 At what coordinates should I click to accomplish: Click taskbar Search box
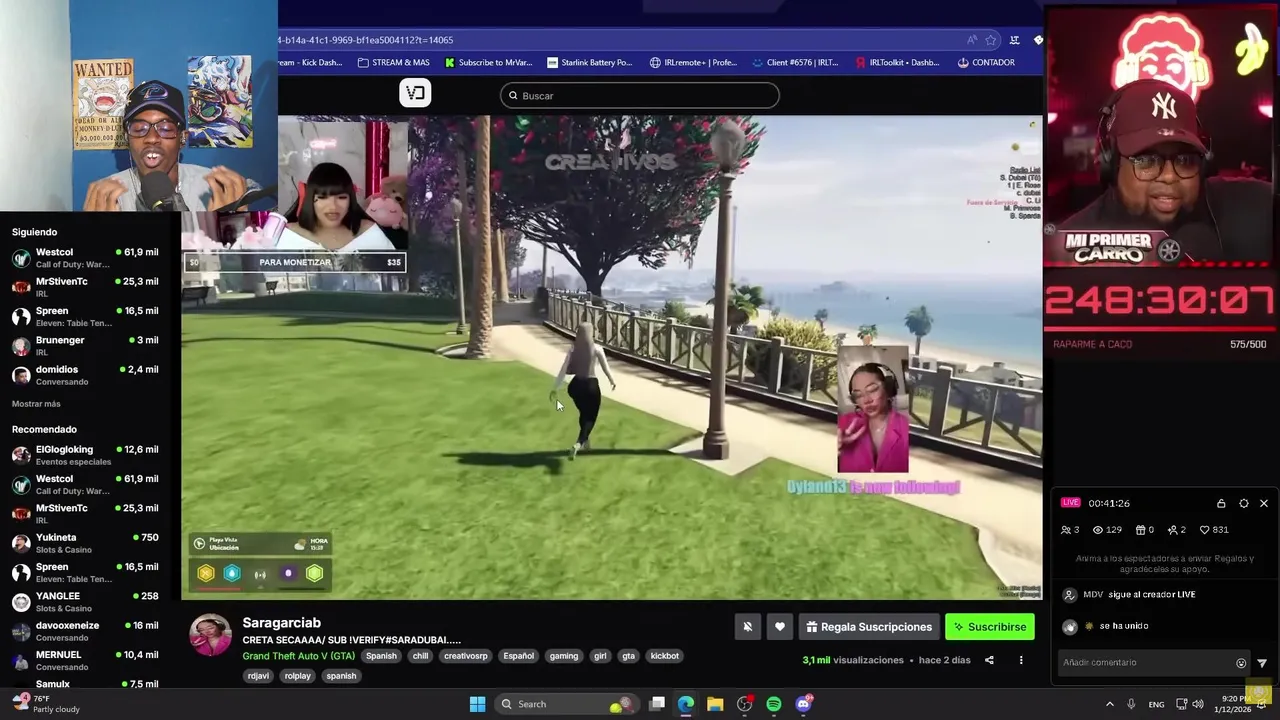tap(568, 704)
